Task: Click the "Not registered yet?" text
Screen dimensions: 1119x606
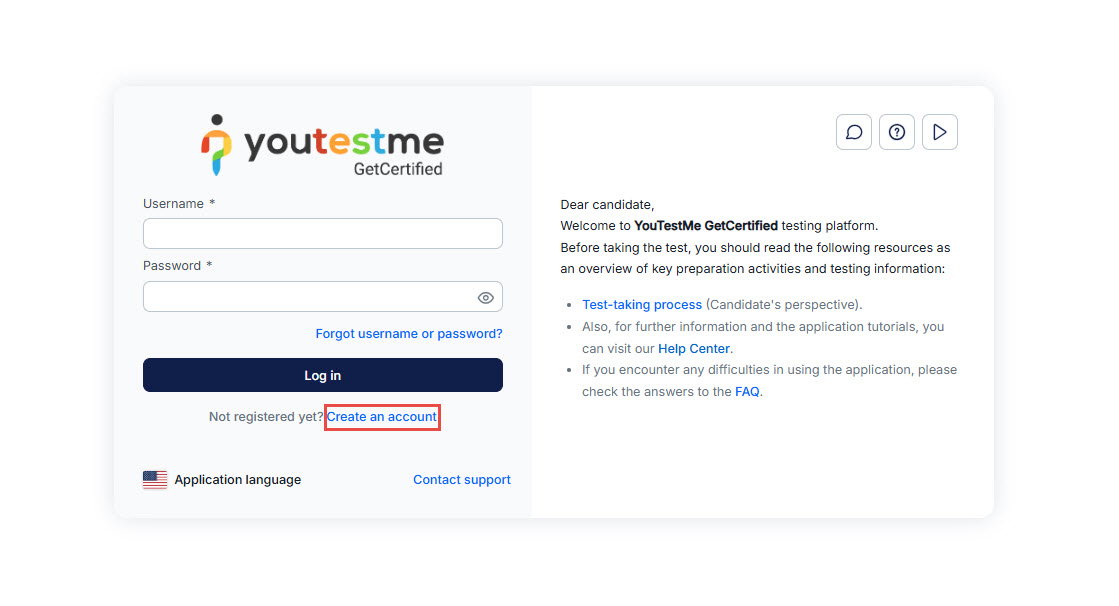Action: [x=265, y=417]
